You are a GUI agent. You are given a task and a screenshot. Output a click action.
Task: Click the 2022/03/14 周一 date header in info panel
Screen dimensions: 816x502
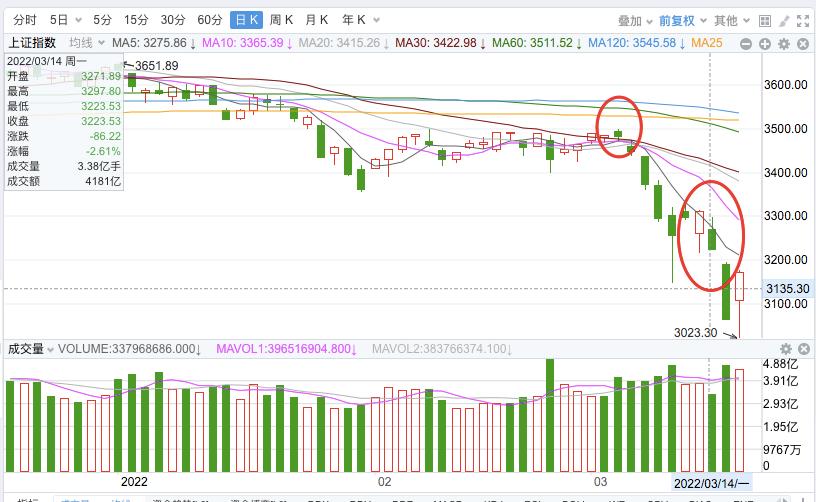click(x=47, y=61)
